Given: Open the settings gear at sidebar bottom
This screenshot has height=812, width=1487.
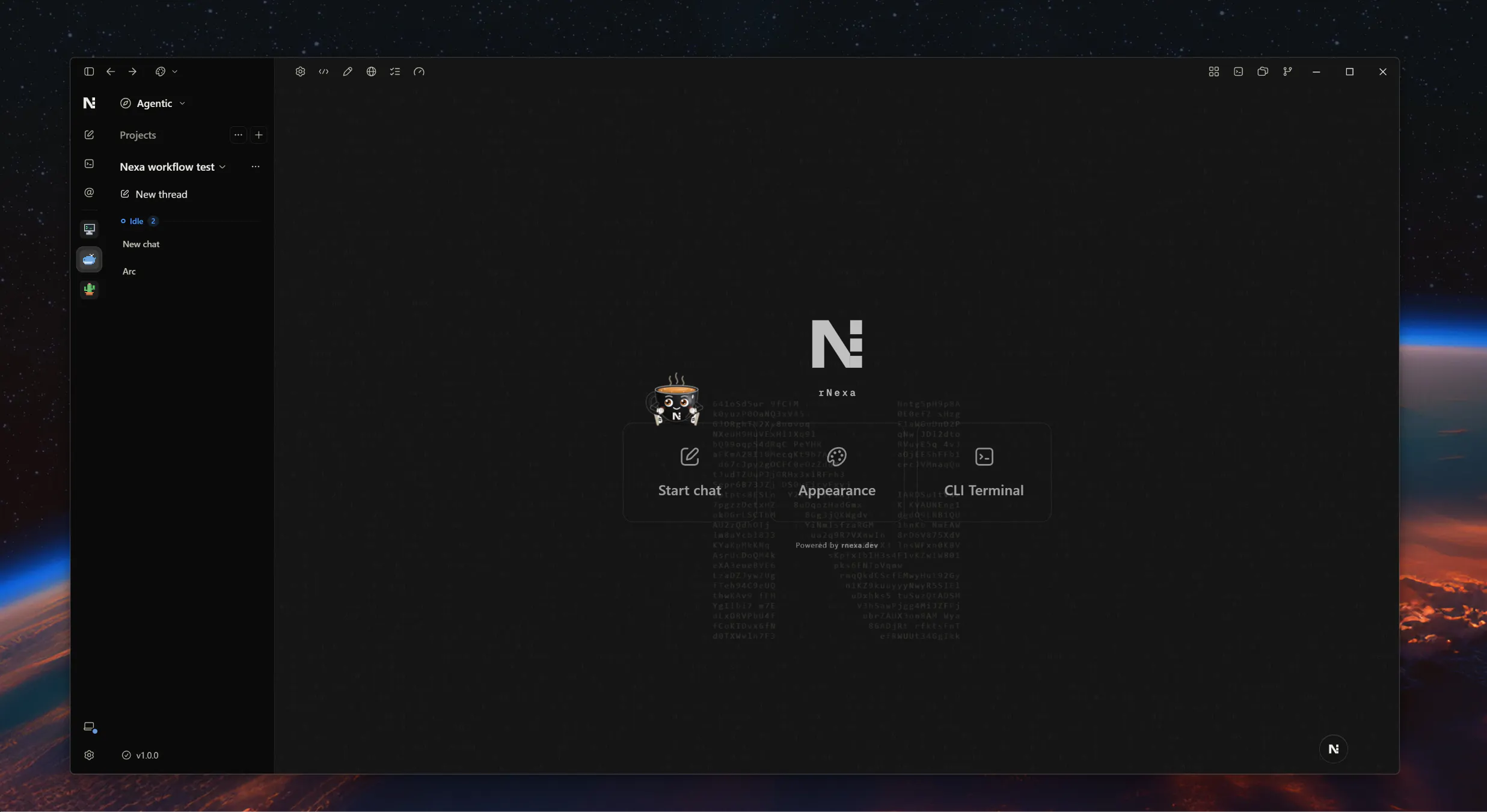Looking at the screenshot, I should (89, 755).
